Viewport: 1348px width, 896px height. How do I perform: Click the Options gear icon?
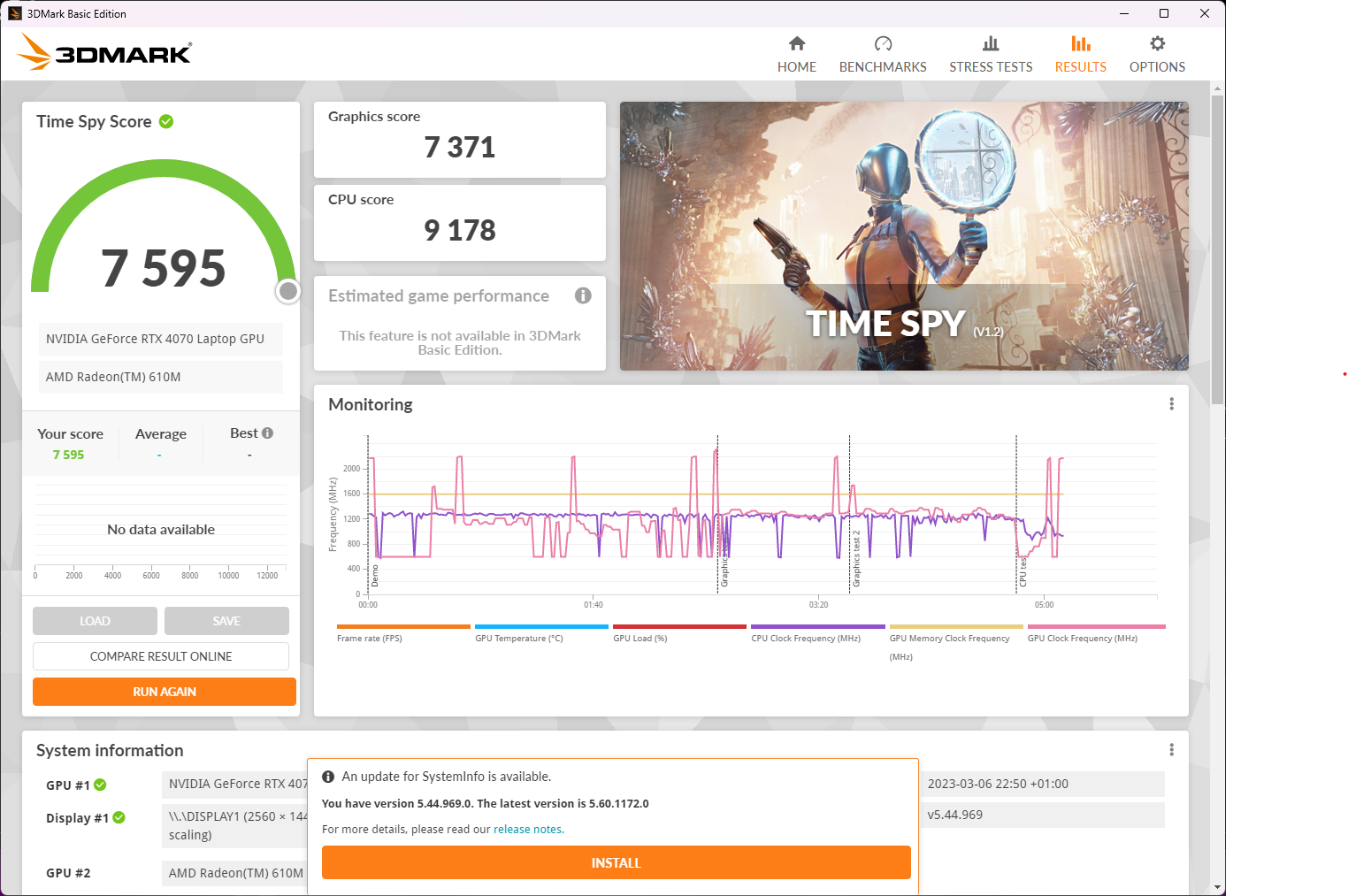(x=1157, y=43)
